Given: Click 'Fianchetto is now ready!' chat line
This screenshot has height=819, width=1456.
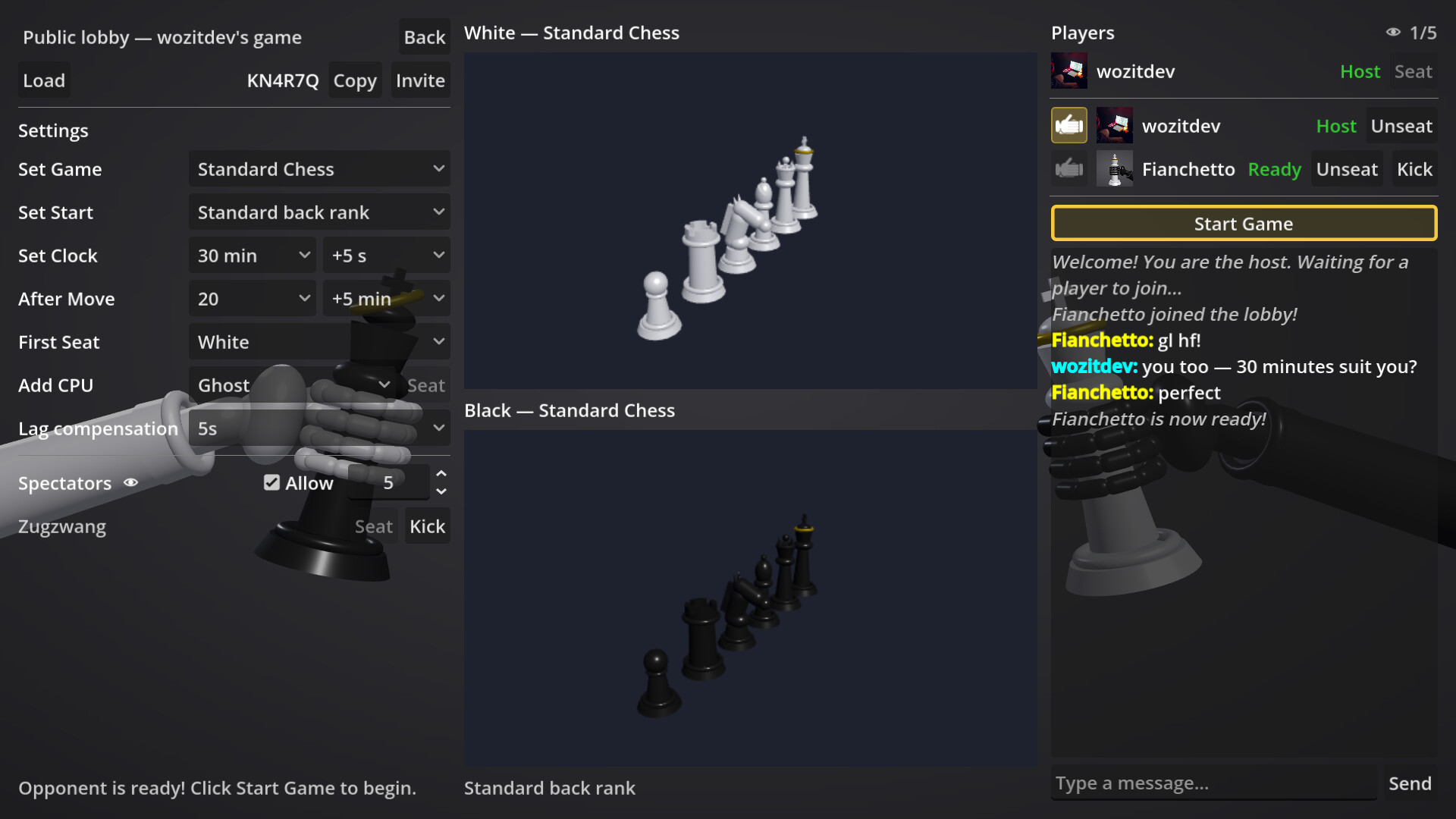Looking at the screenshot, I should point(1159,419).
